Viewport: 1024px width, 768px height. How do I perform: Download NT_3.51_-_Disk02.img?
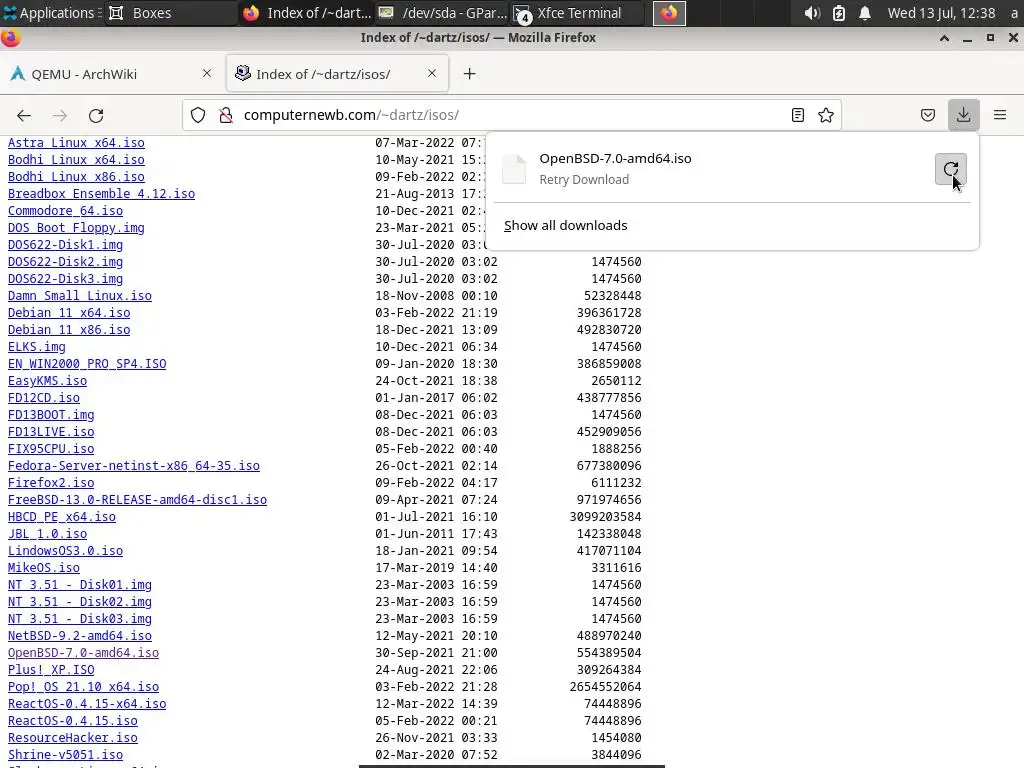(x=80, y=601)
